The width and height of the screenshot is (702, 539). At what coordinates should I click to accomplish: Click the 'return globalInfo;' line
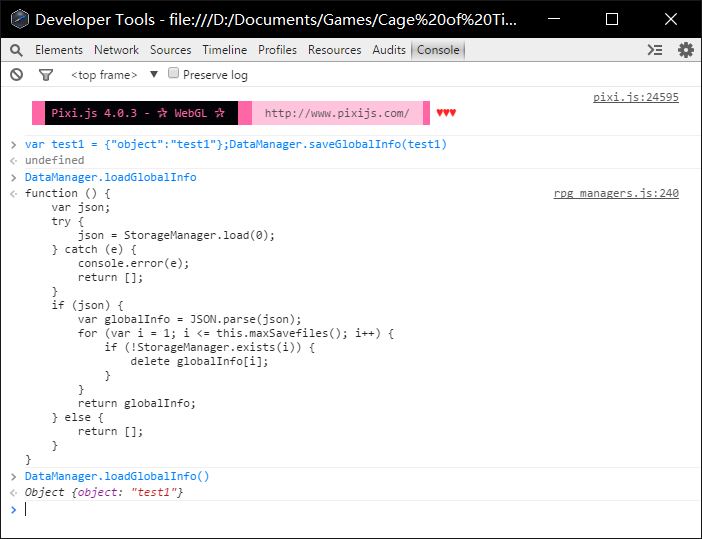[137, 403]
